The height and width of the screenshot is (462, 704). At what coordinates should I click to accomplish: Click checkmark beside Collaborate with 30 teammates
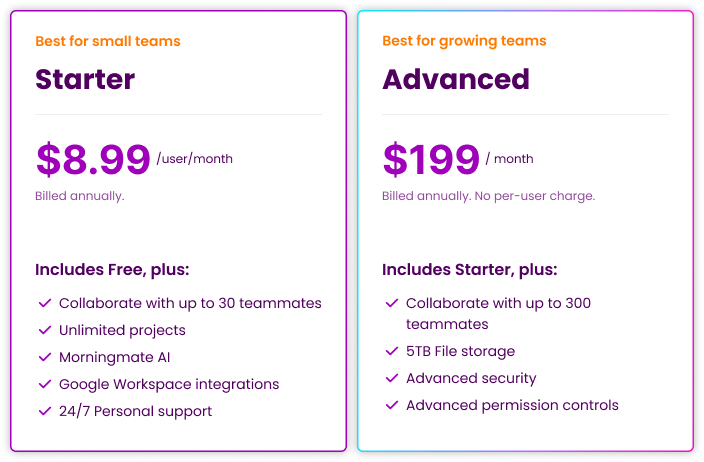(44, 303)
